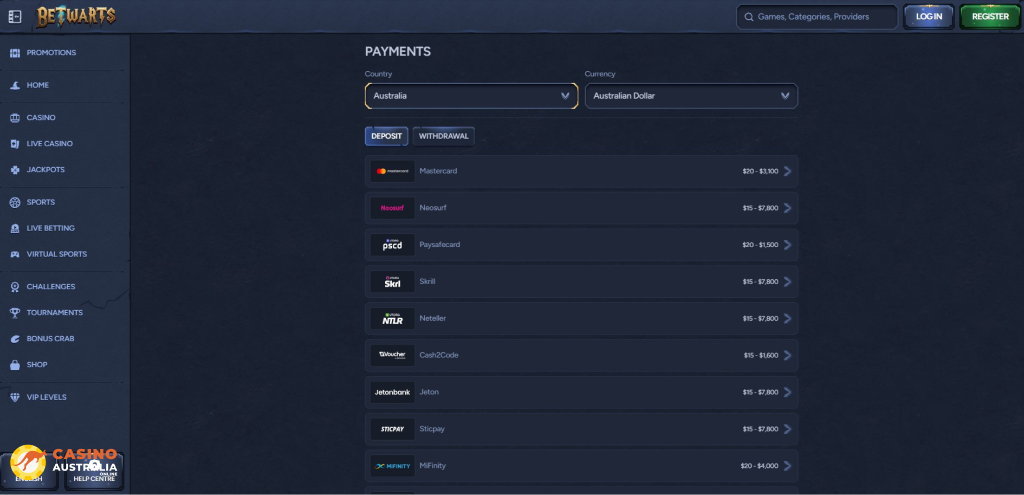Click the Sticpay logo
Screen dimensions: 1024x495
[x=392, y=429]
